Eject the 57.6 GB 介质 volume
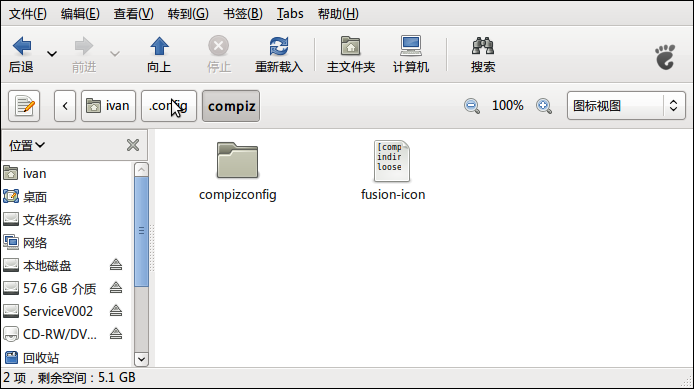This screenshot has height=389, width=694. (116, 288)
